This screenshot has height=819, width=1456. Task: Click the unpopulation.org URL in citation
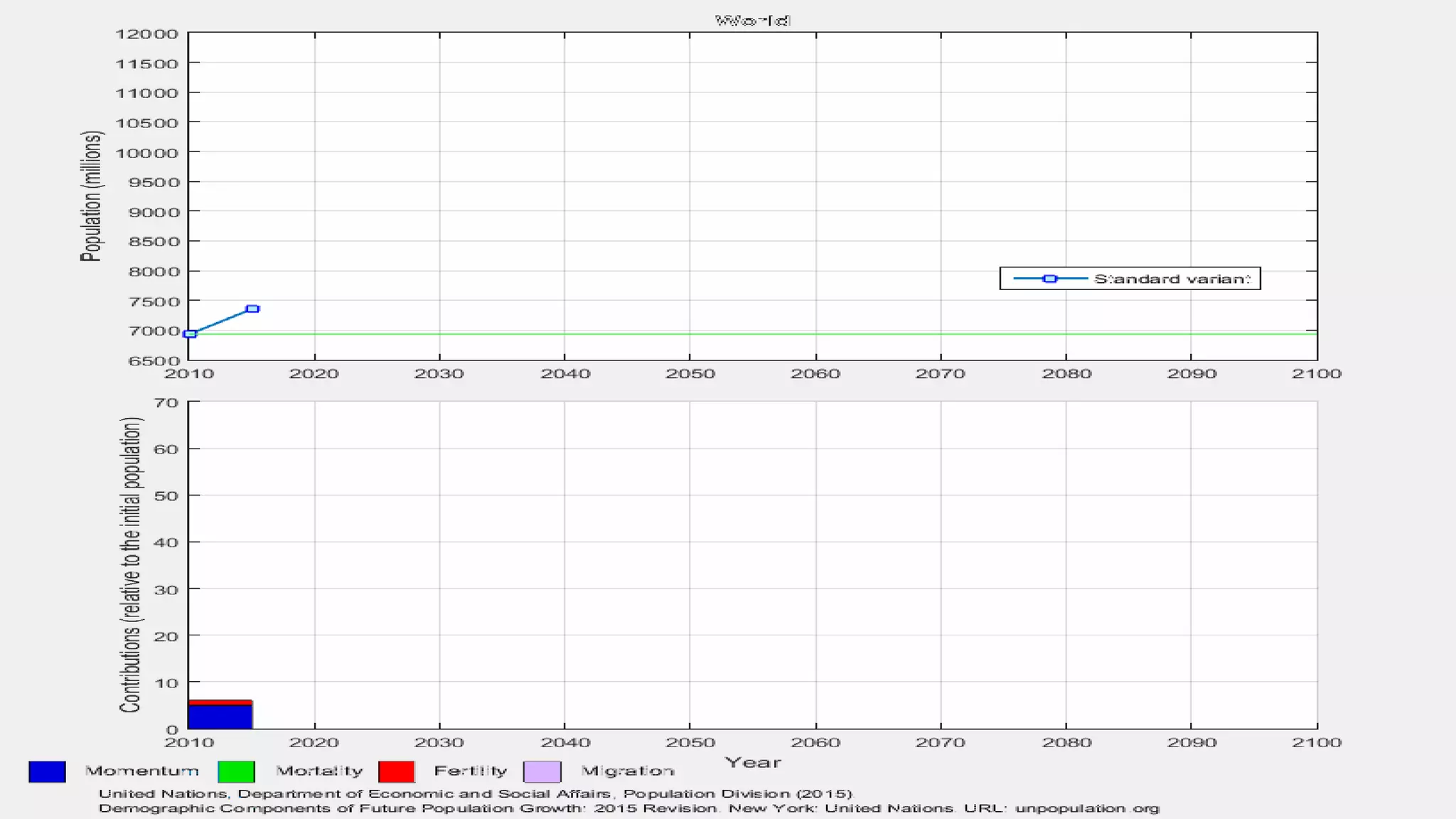(x=1086, y=808)
